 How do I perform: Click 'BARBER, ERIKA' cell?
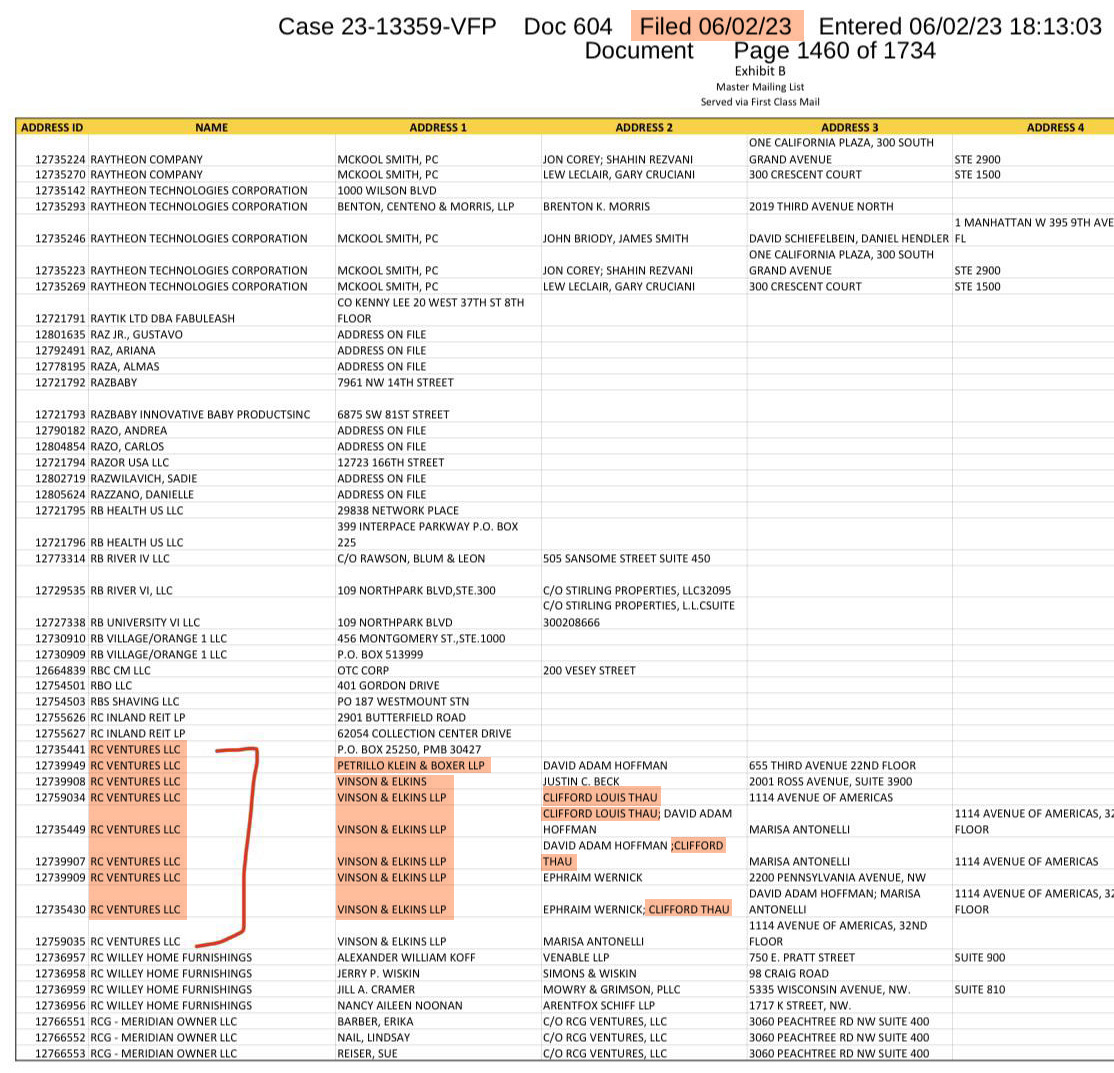click(x=375, y=1022)
